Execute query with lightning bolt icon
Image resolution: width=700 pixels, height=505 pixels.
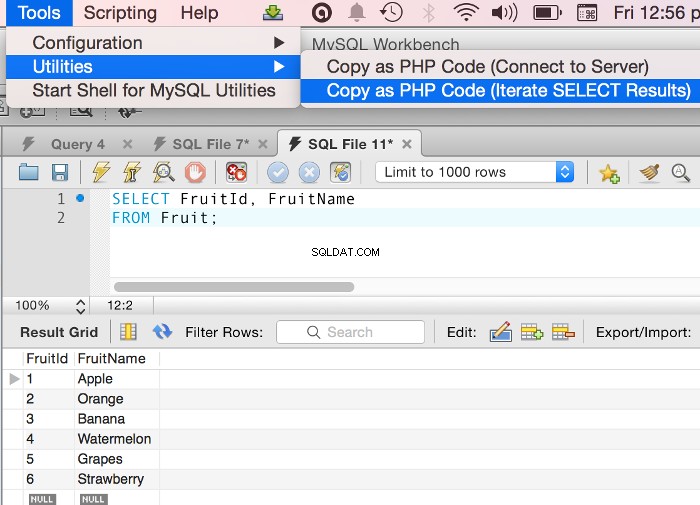(x=101, y=172)
